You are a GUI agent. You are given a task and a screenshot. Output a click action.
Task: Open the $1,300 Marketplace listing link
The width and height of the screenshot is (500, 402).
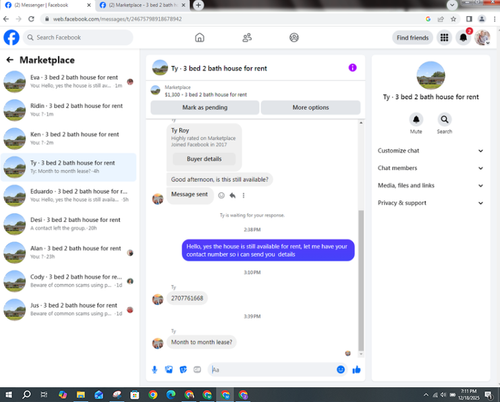coord(206,95)
